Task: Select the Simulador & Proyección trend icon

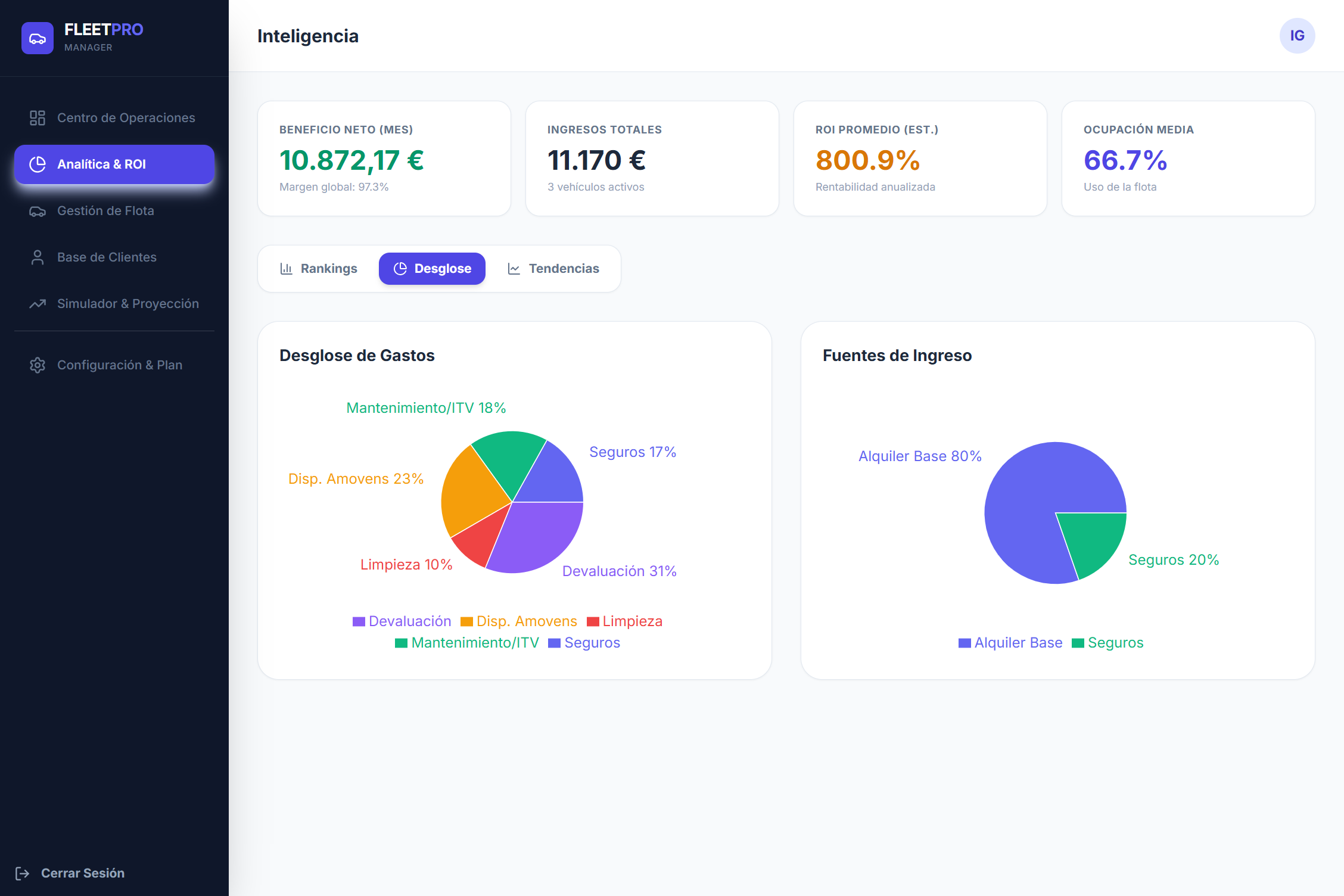Action: pos(37,303)
